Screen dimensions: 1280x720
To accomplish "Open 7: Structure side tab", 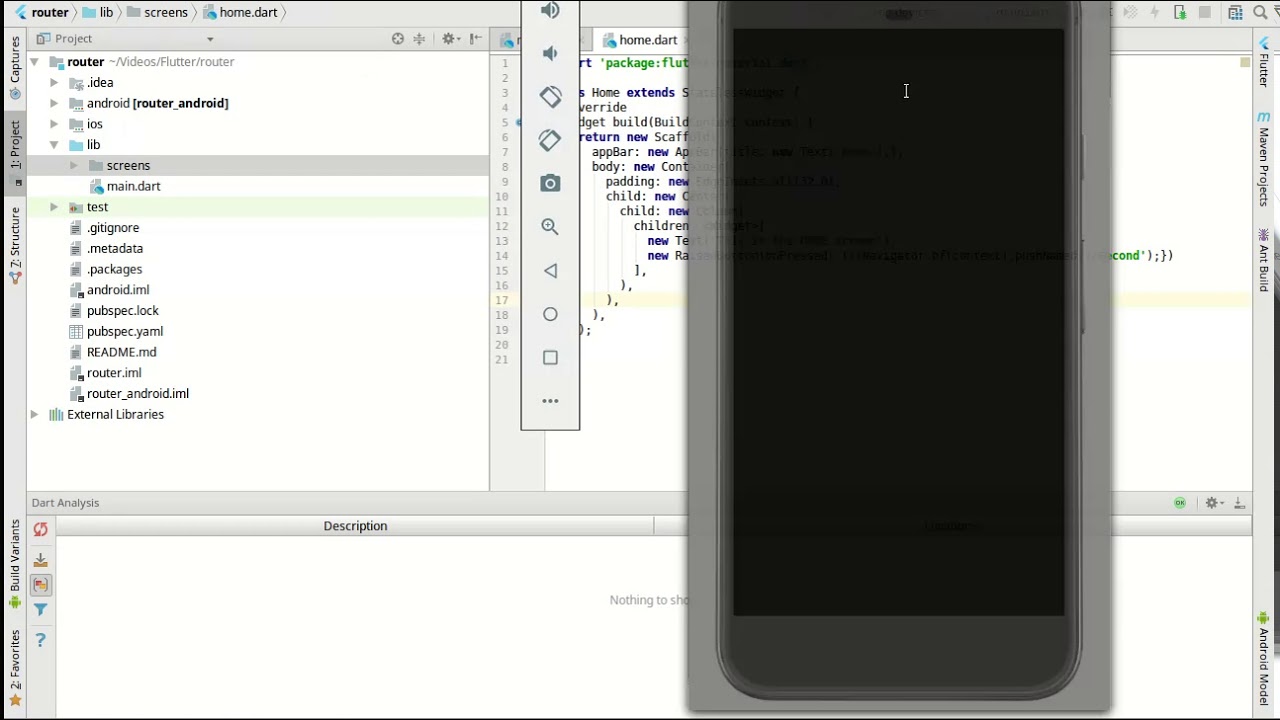I will [x=14, y=244].
